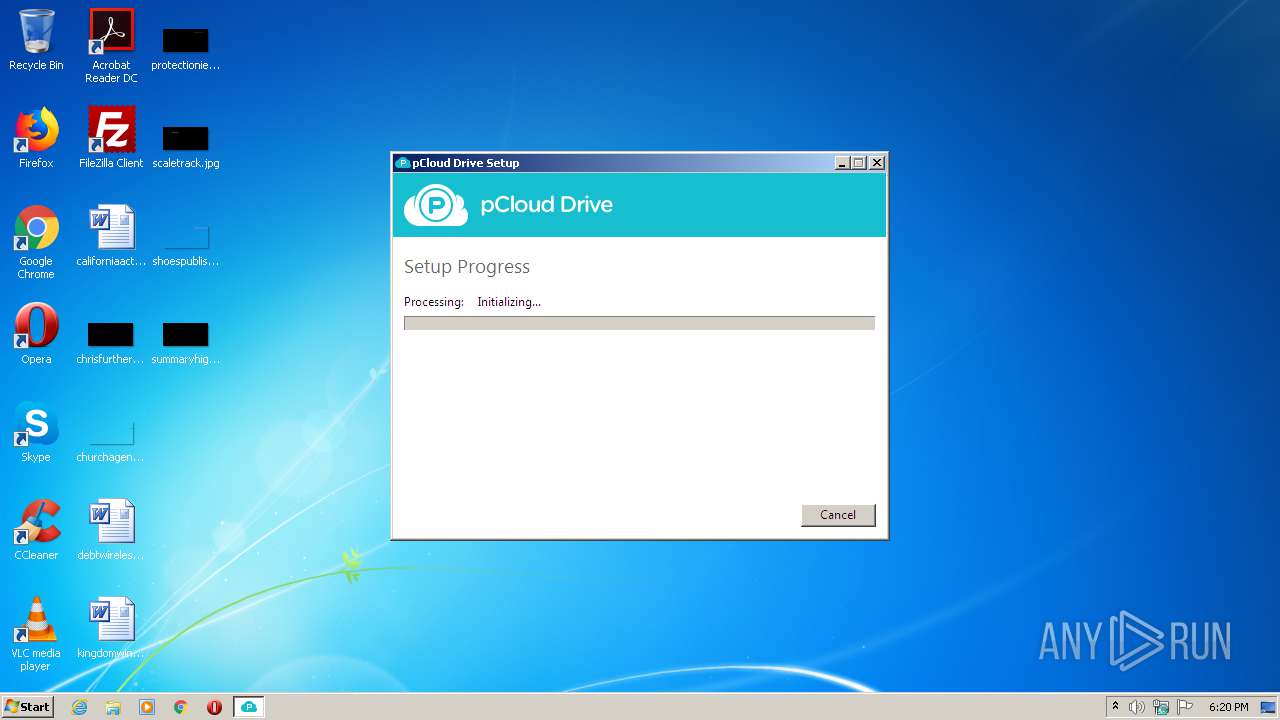Cancel the pCloud Drive setup
The width and height of the screenshot is (1280, 720).
point(838,515)
